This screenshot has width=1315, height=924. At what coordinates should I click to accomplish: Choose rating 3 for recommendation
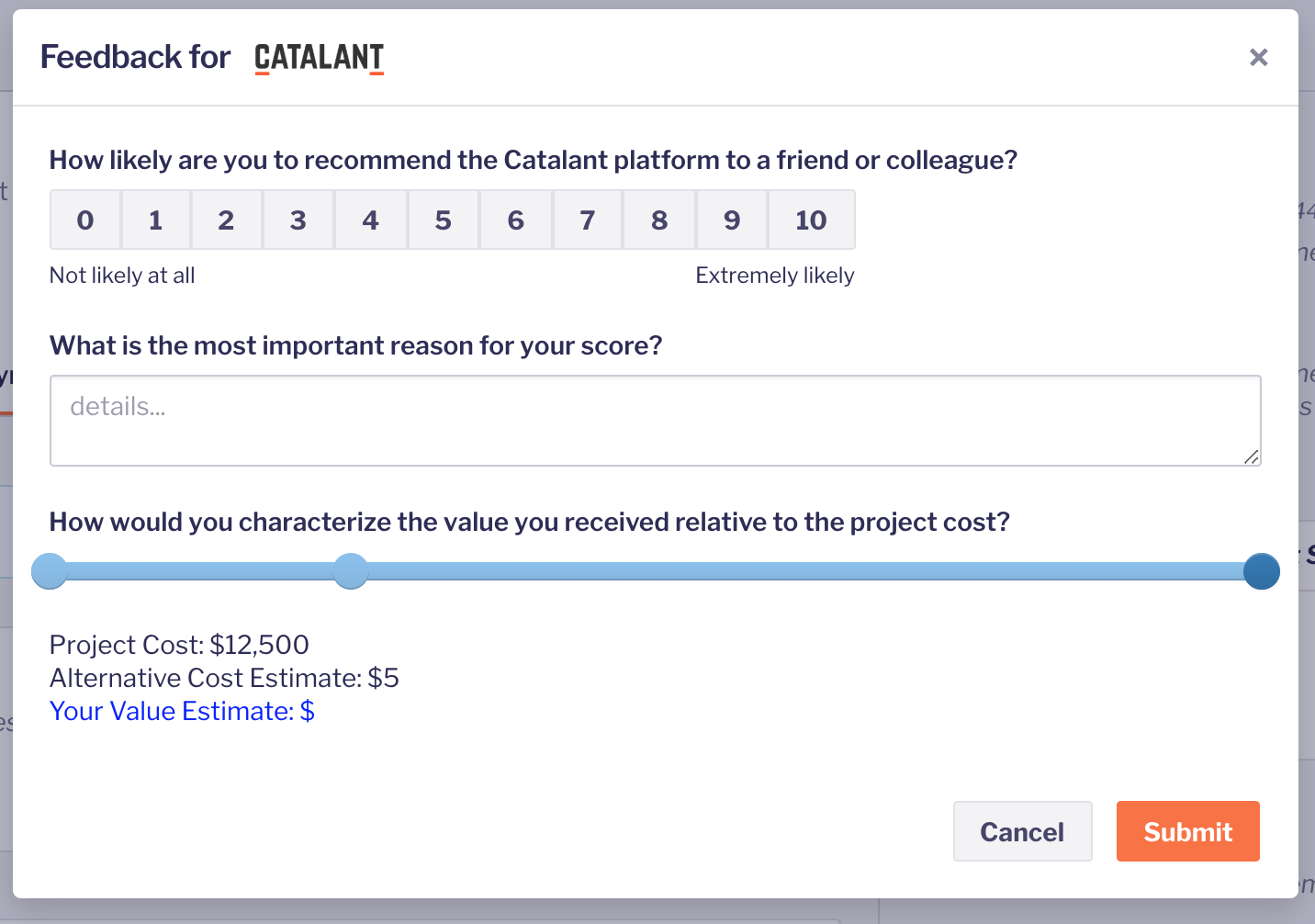click(x=298, y=220)
